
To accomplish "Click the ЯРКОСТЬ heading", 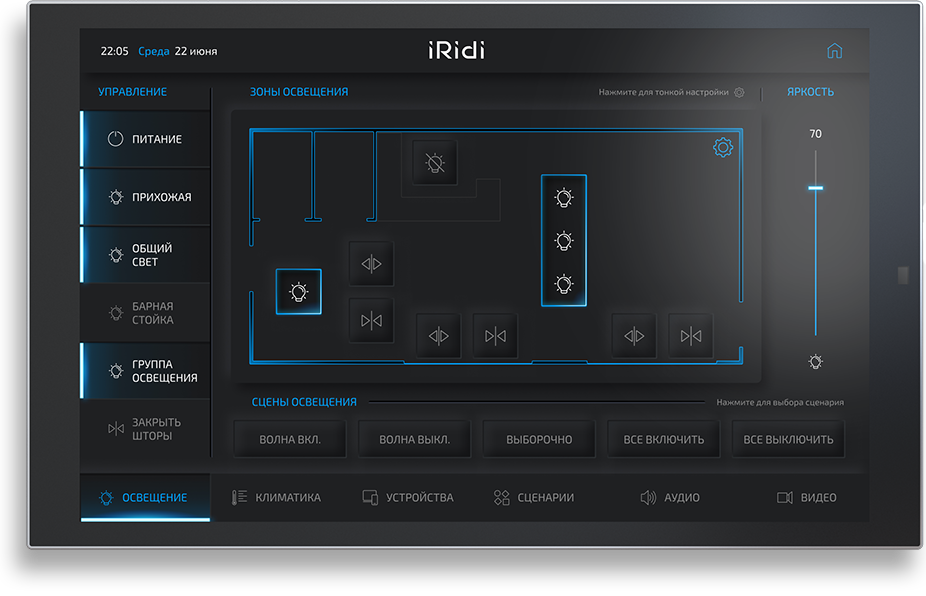I will click(810, 92).
